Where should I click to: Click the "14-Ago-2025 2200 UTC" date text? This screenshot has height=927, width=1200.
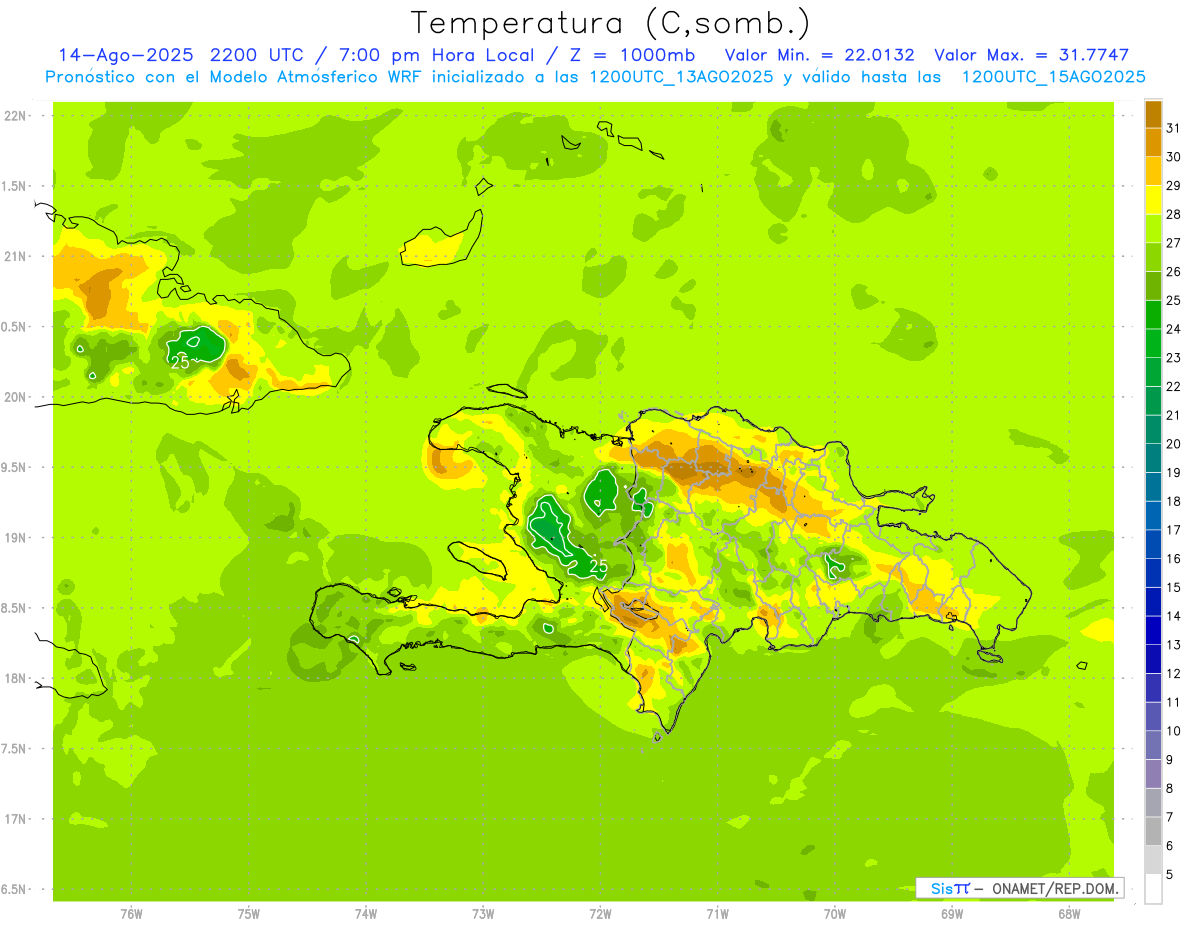tap(179, 55)
